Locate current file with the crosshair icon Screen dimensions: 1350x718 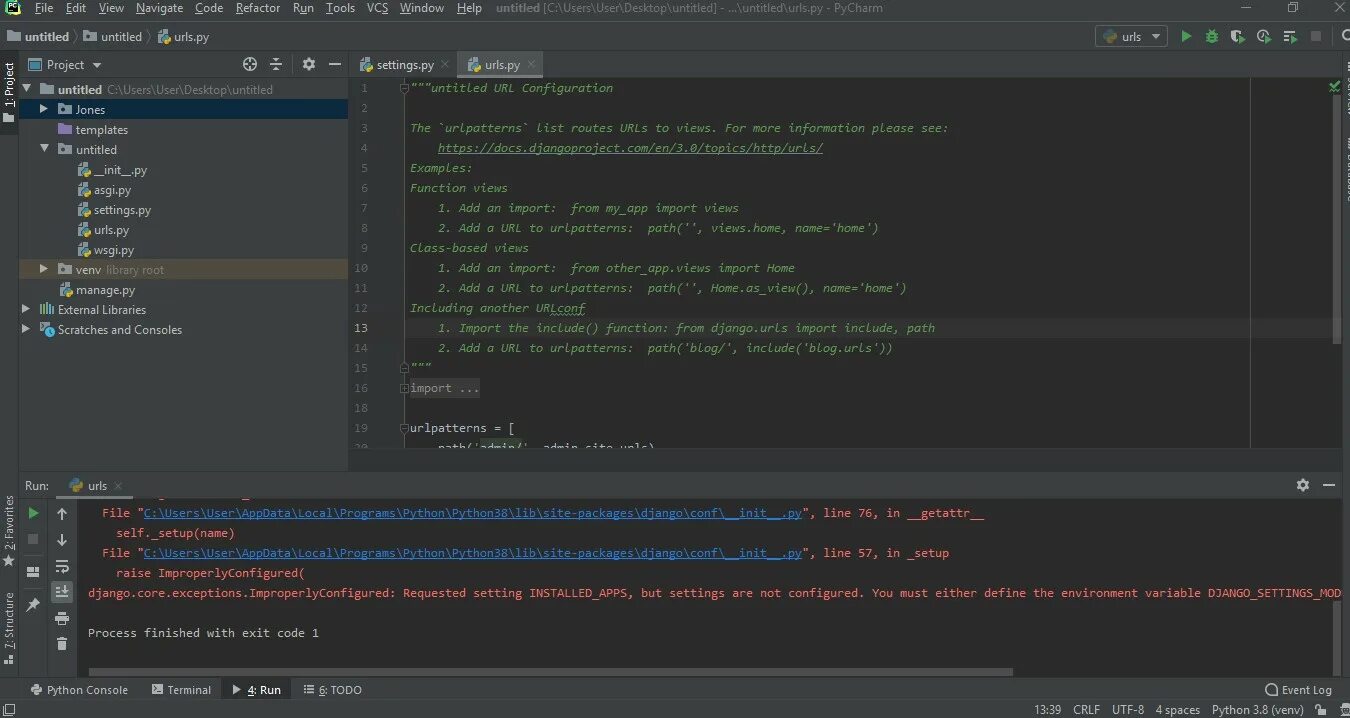(250, 64)
